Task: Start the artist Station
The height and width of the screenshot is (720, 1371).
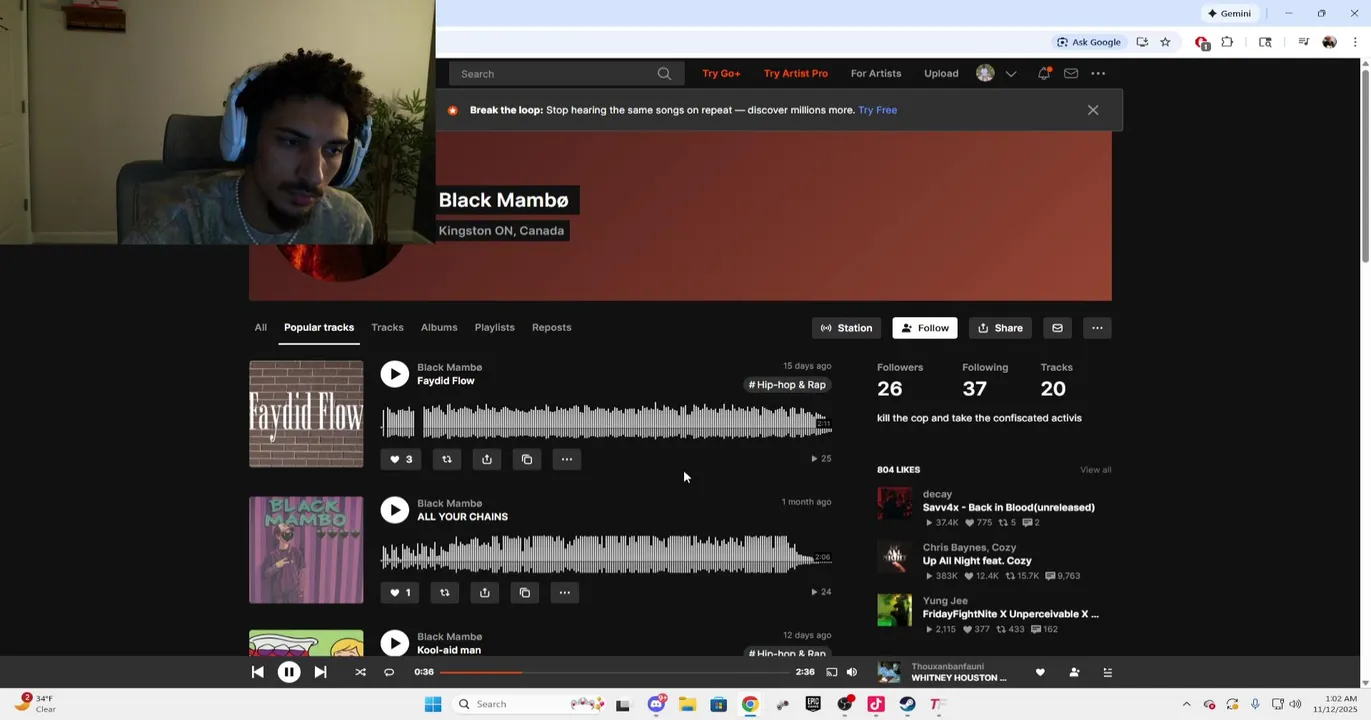Action: [846, 328]
